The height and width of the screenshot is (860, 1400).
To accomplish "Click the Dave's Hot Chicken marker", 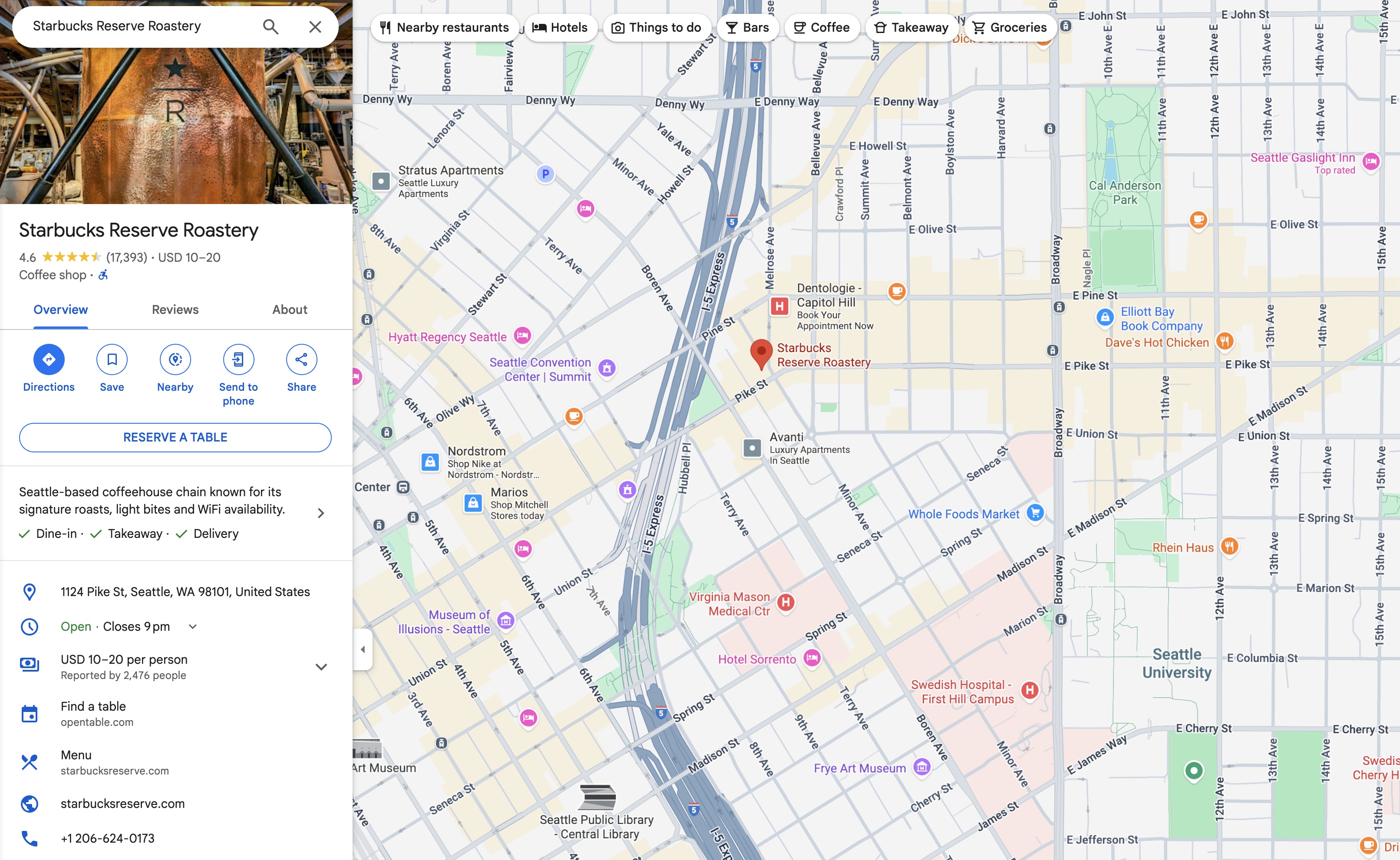I will tap(1225, 341).
